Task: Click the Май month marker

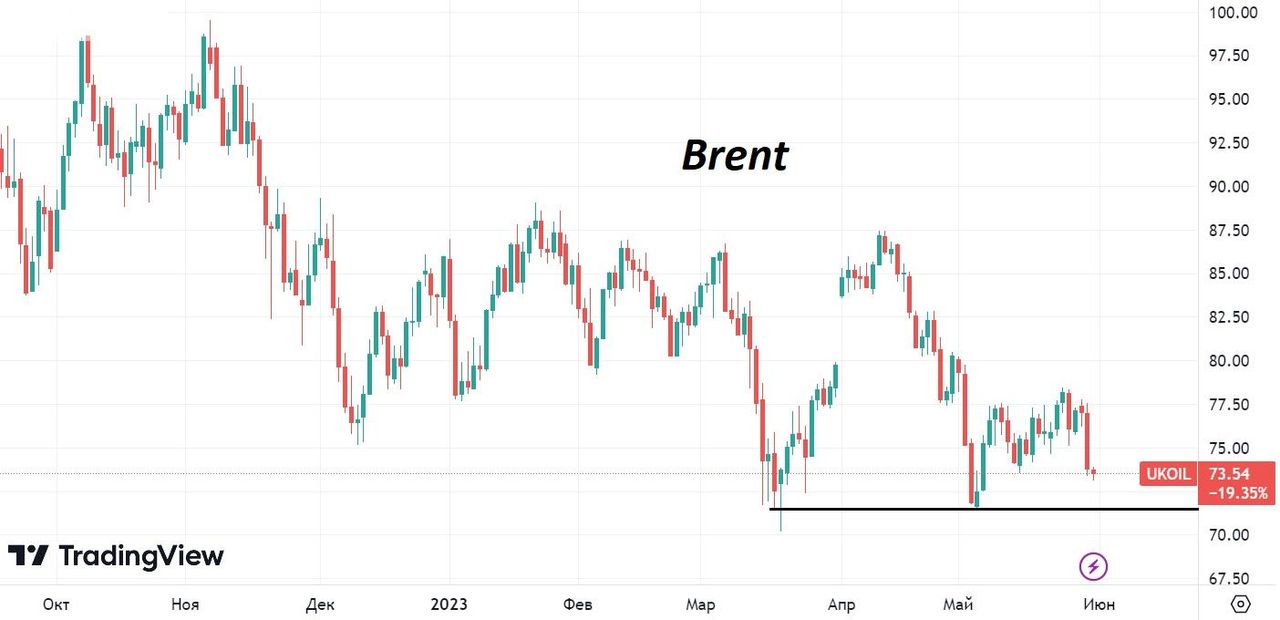Action: point(960,604)
